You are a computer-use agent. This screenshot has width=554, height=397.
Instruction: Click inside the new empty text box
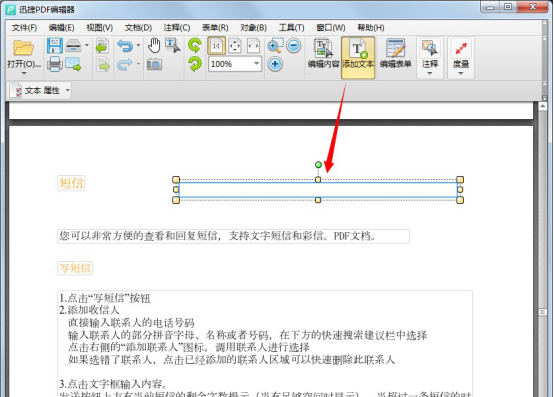(318, 190)
